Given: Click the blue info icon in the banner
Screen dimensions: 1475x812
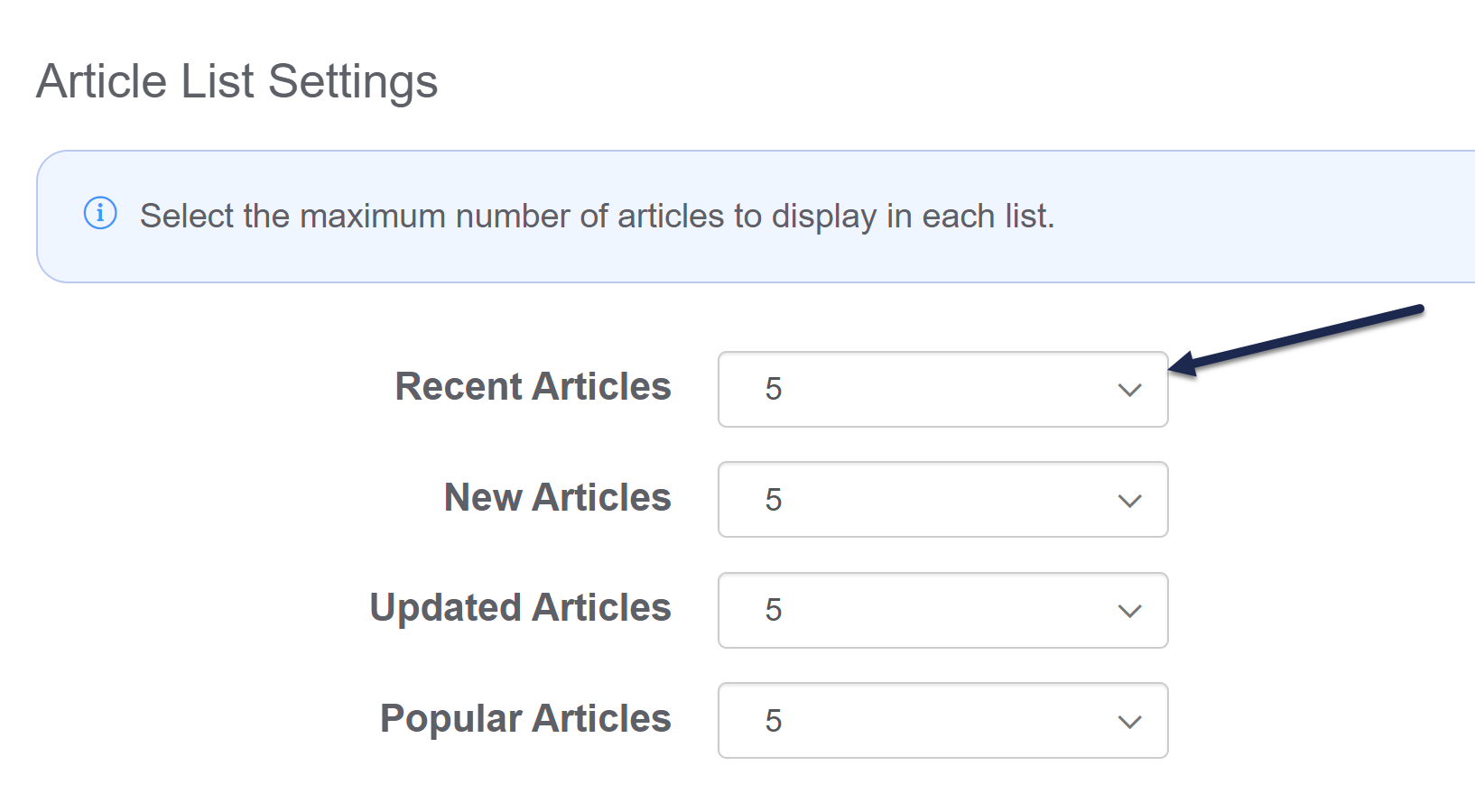Looking at the screenshot, I should pos(100,214).
